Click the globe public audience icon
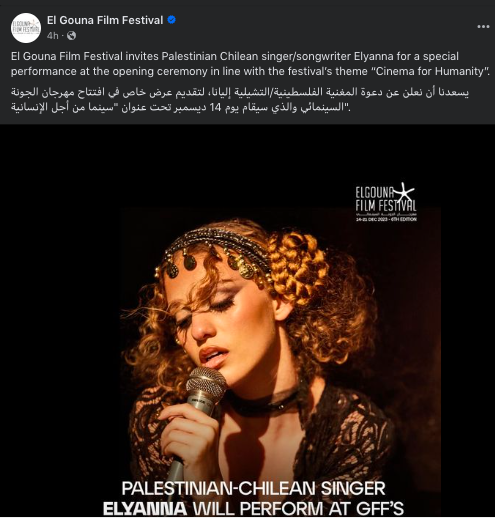 coord(71,35)
